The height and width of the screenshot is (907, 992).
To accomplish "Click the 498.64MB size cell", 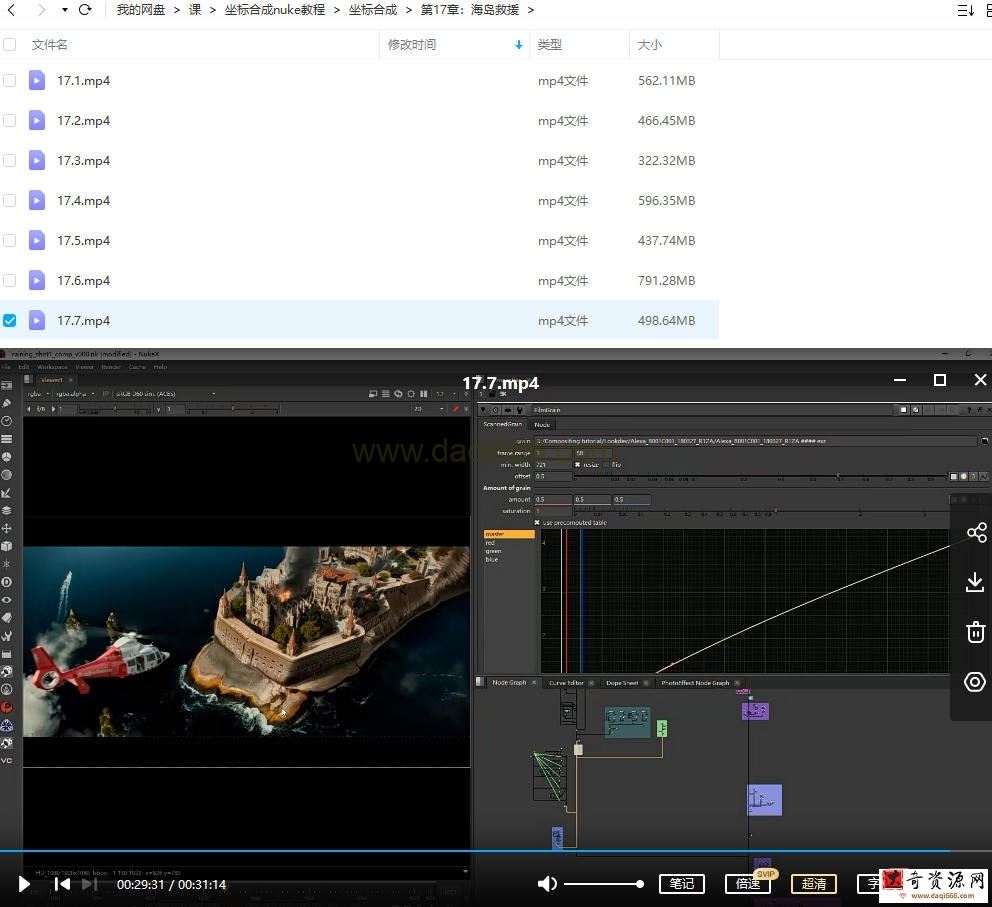I will [x=666, y=321].
